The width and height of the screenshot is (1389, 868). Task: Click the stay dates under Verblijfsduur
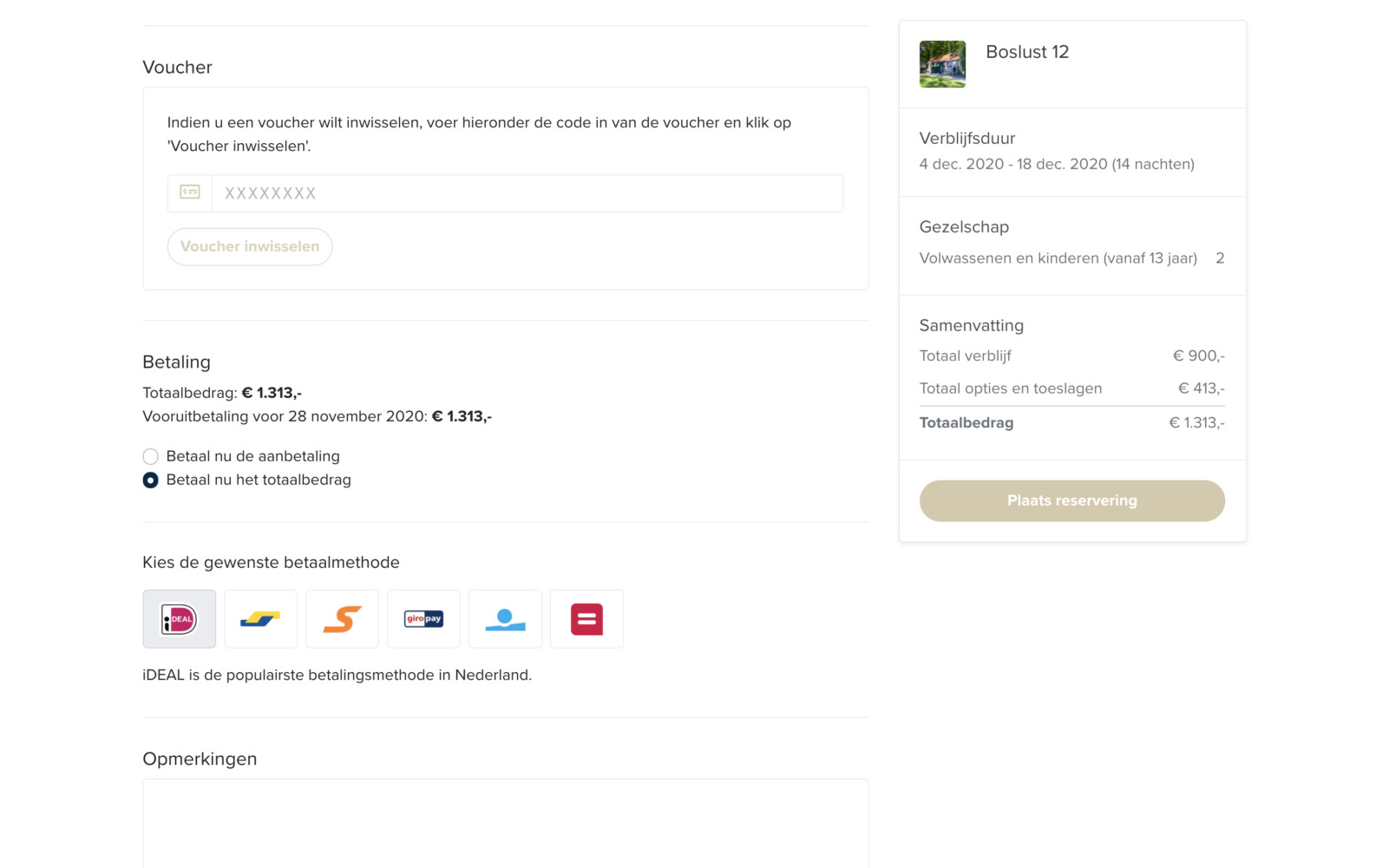pos(1057,164)
